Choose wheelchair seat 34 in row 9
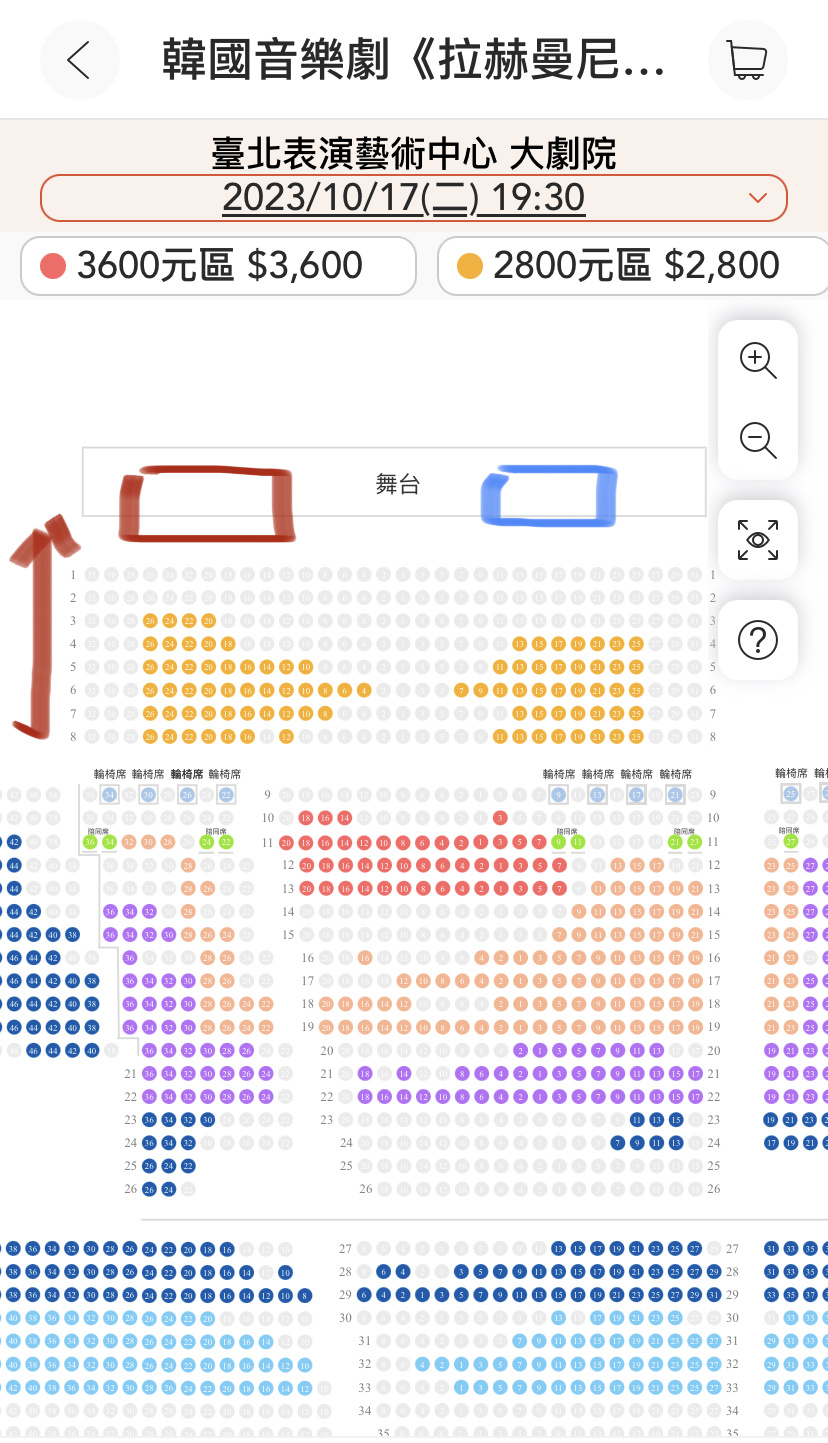Screen dimensions: 828x1443 pyautogui.click(x=110, y=795)
